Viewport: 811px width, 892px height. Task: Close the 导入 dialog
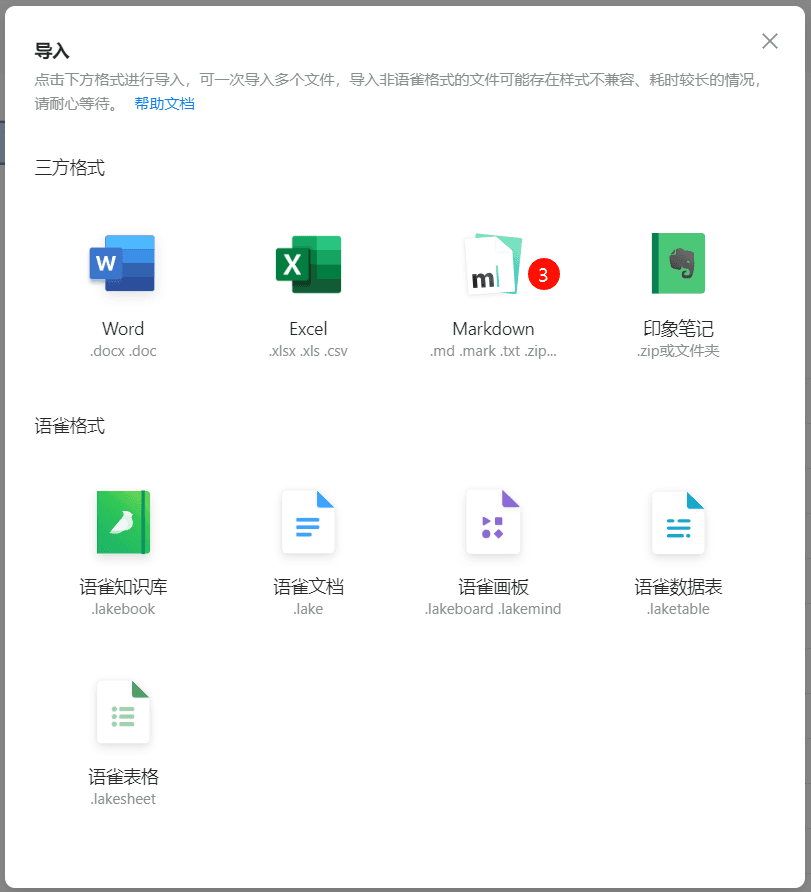(769, 41)
